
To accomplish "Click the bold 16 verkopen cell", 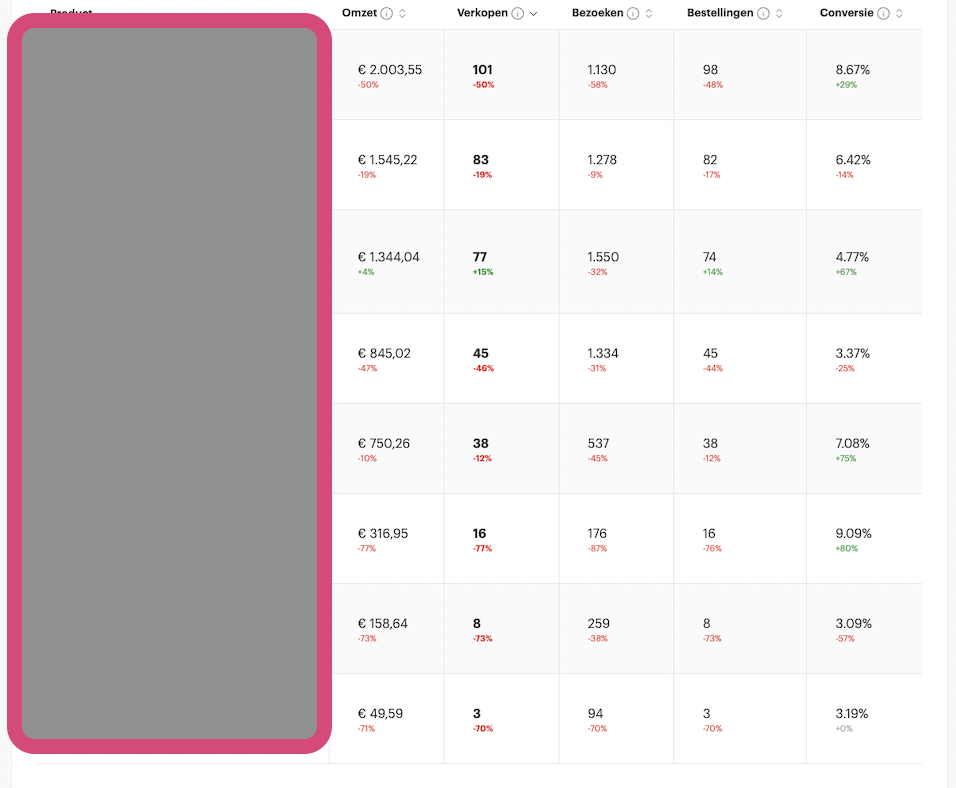I will (x=479, y=534).
